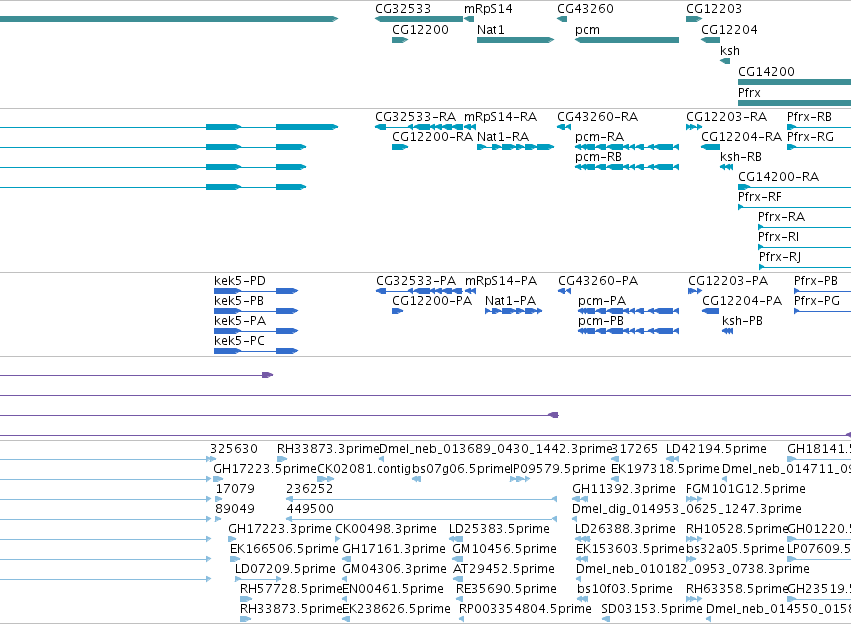Select EST GM10456.5prime
The width and height of the screenshot is (851, 624).
point(504,549)
